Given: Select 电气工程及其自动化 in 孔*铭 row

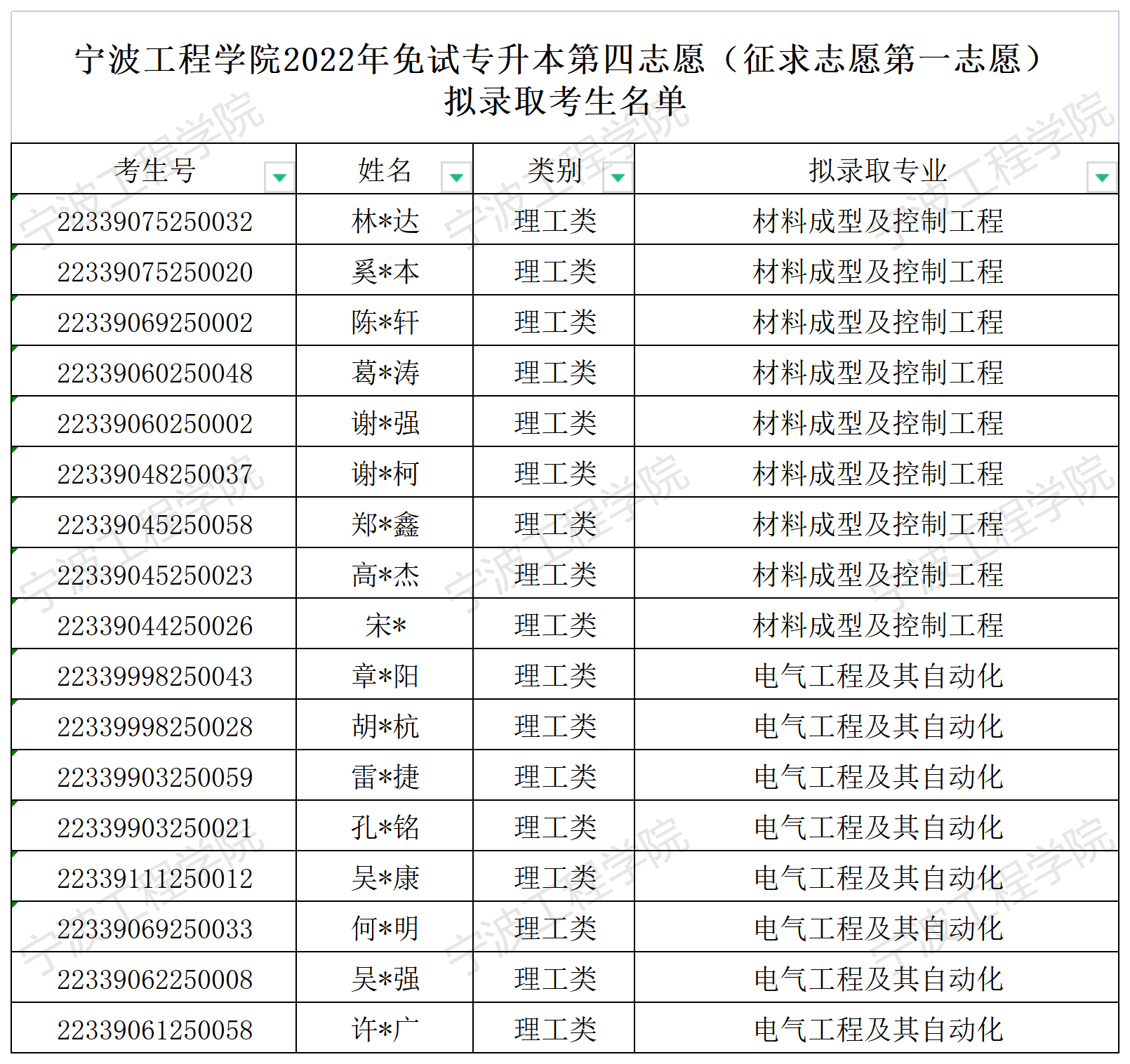Looking at the screenshot, I should pyautogui.click(x=877, y=826).
